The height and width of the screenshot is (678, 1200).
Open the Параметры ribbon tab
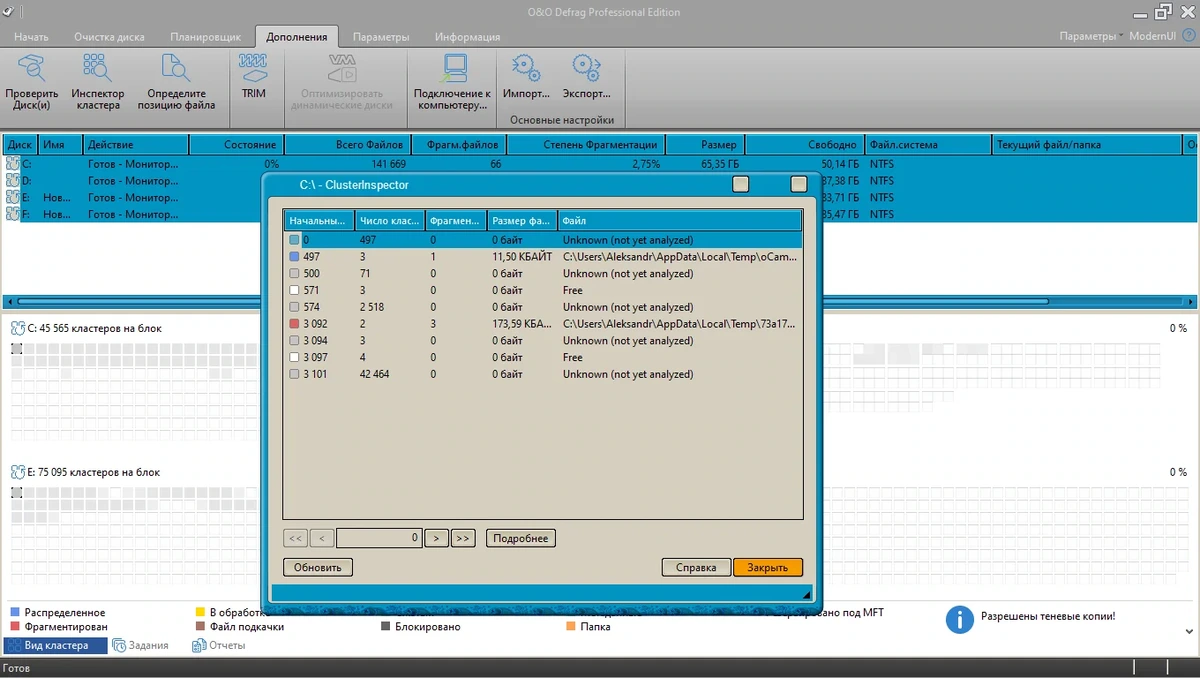point(381,37)
